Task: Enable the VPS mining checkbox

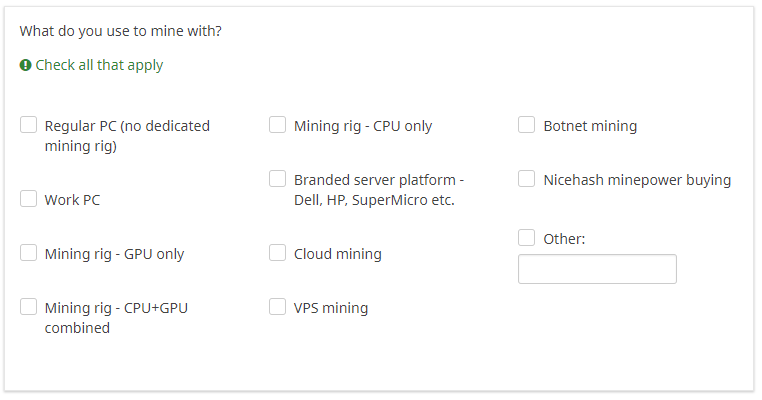Action: (x=277, y=307)
